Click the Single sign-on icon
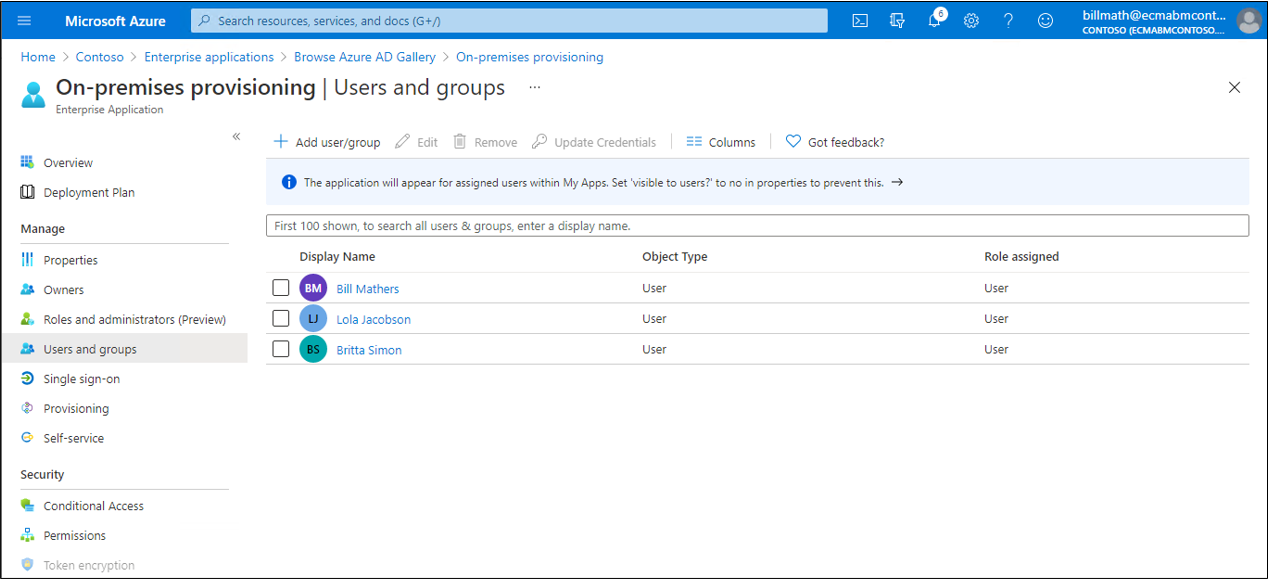This screenshot has height=579, width=1268. pyautogui.click(x=28, y=379)
